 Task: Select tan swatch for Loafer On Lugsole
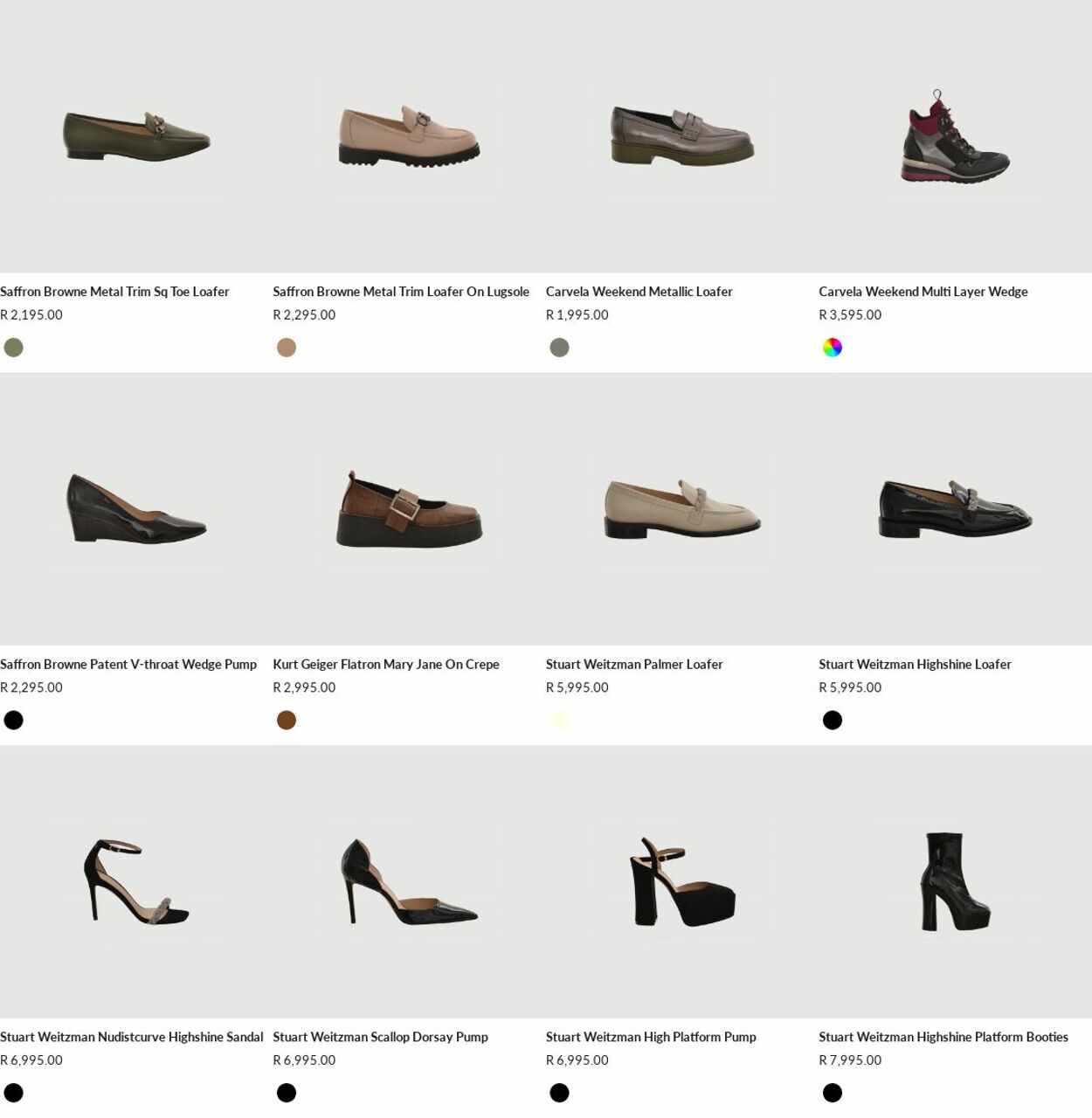(287, 348)
